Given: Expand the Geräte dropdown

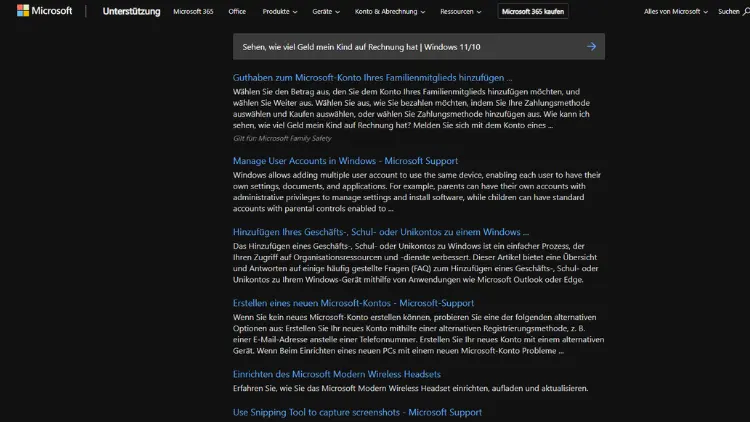Looking at the screenshot, I should click(x=326, y=11).
